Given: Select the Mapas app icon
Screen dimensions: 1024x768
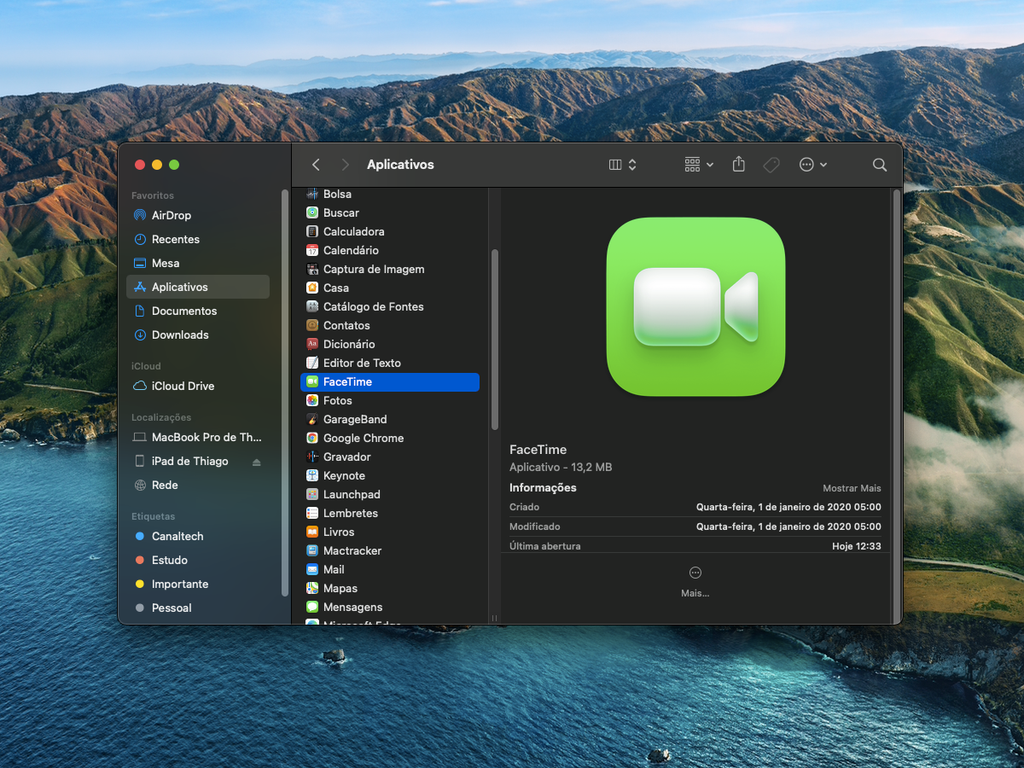Looking at the screenshot, I should (312, 588).
